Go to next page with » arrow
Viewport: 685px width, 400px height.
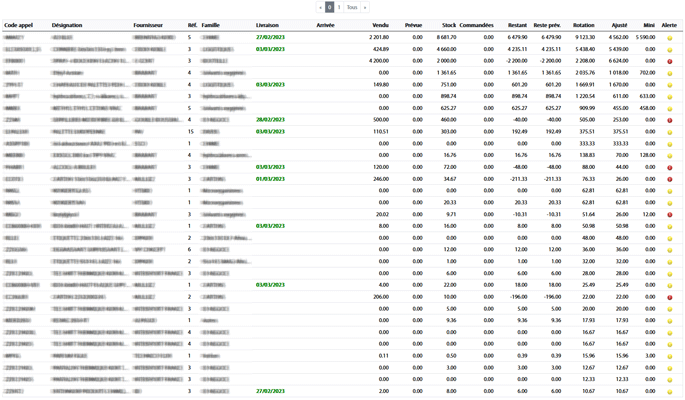(365, 7)
